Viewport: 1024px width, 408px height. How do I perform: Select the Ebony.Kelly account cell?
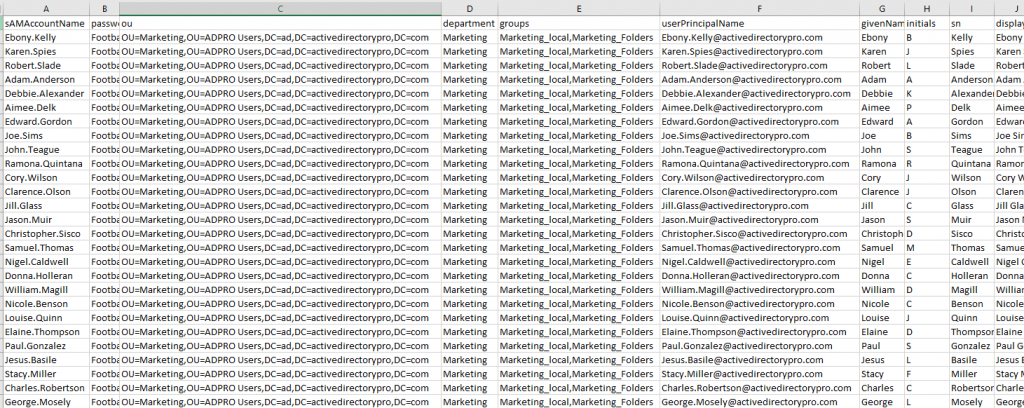(x=46, y=37)
